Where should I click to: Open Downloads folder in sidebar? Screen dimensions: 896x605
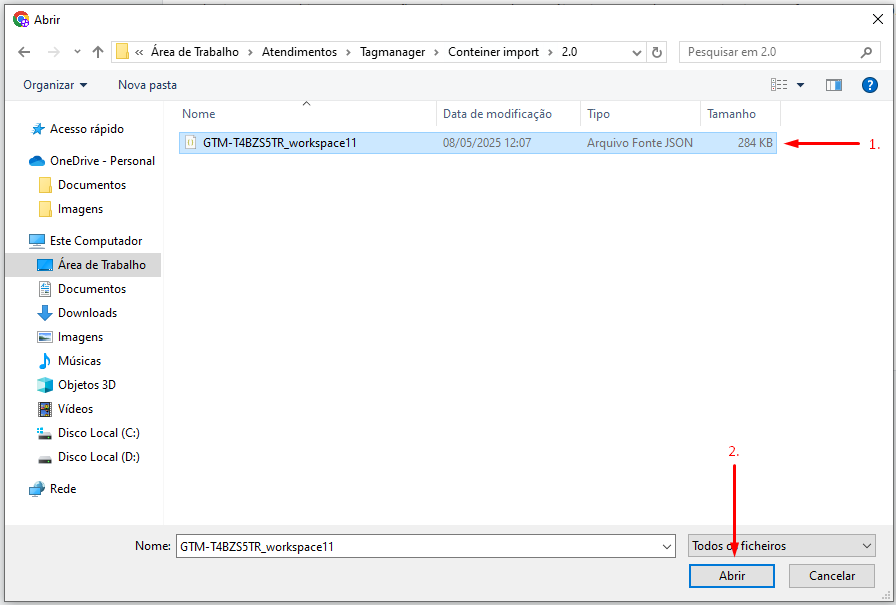(87, 313)
